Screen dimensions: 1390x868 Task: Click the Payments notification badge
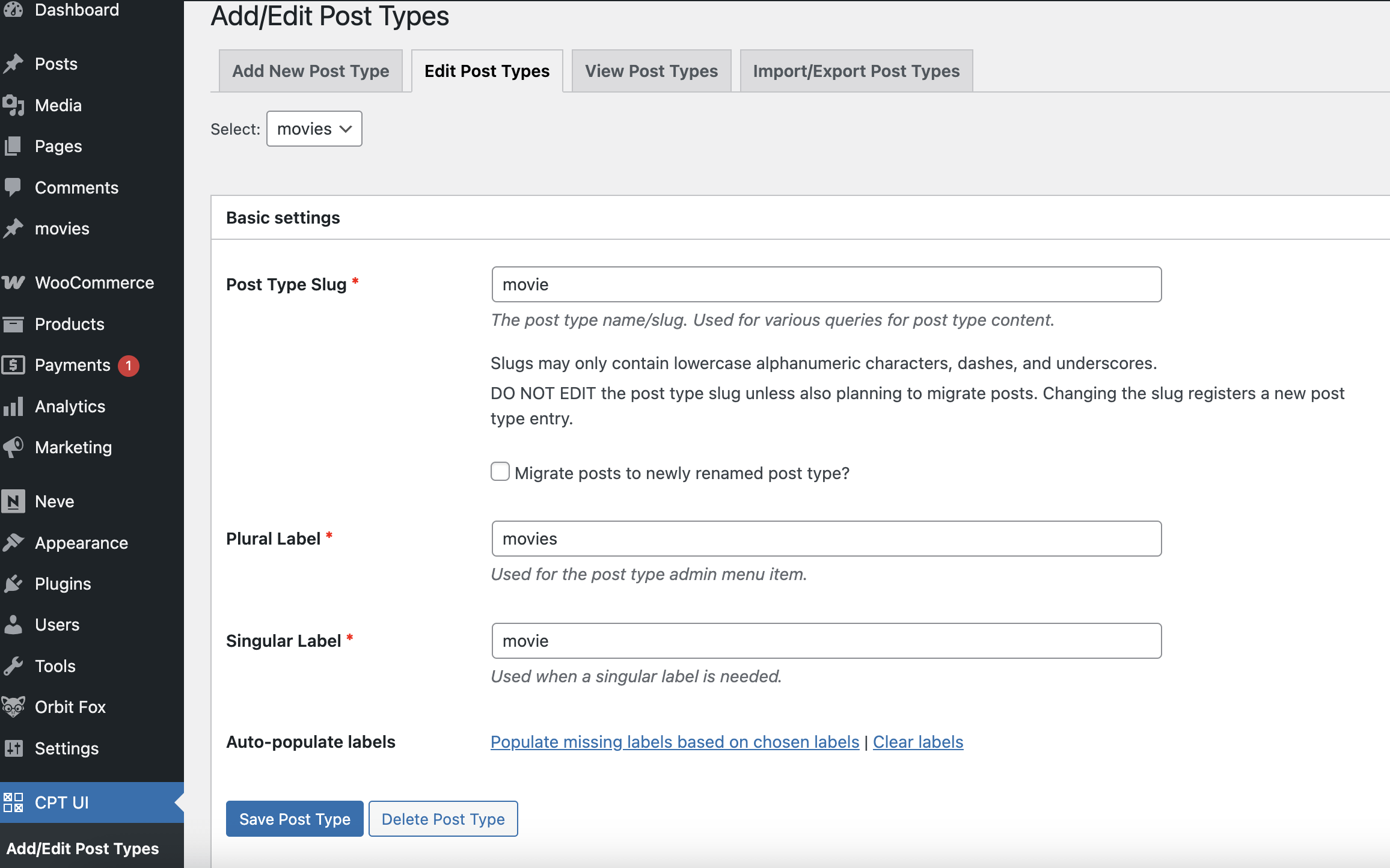[128, 365]
